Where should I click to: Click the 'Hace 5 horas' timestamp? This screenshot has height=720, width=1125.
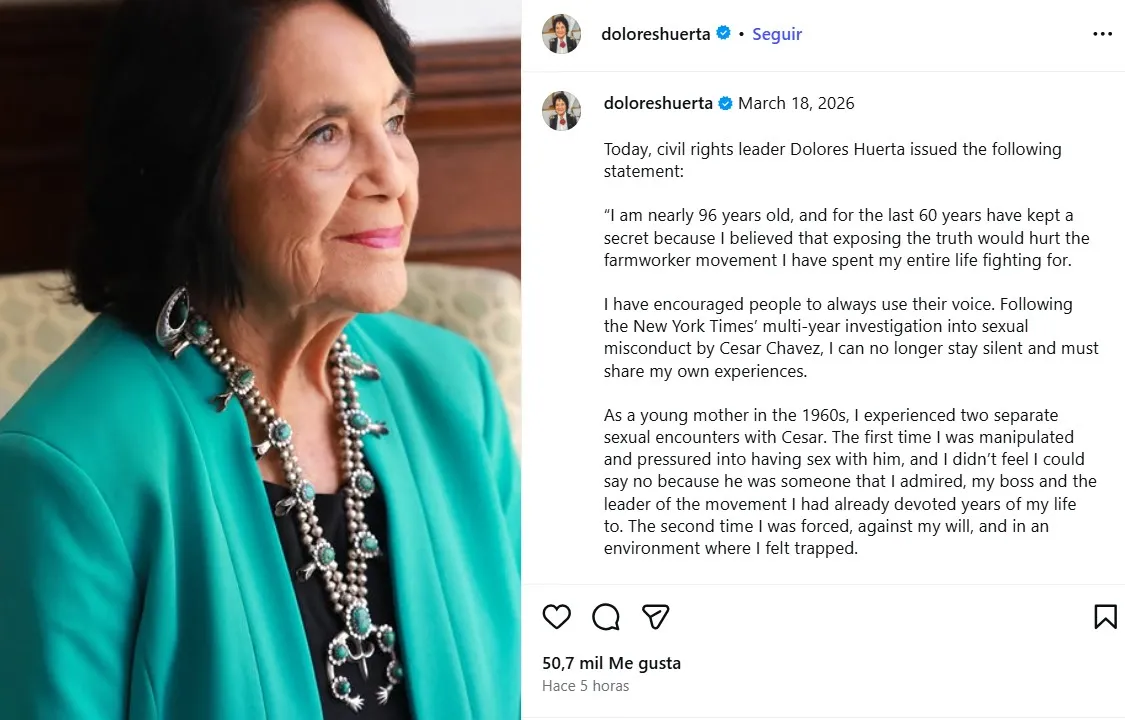585,686
